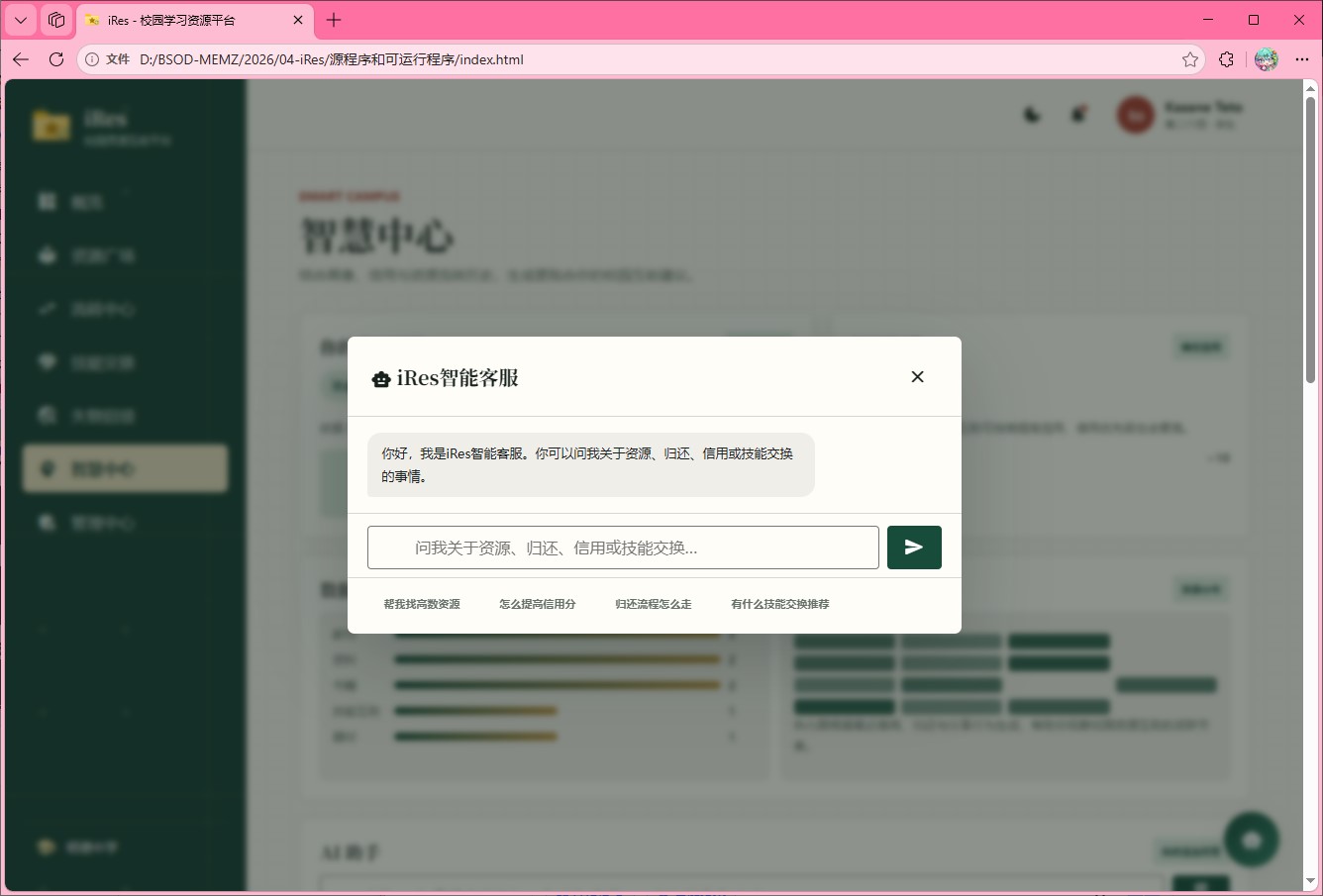Bookmark this page with the star icon
Viewport: 1323px width, 896px height.
click(x=1190, y=59)
